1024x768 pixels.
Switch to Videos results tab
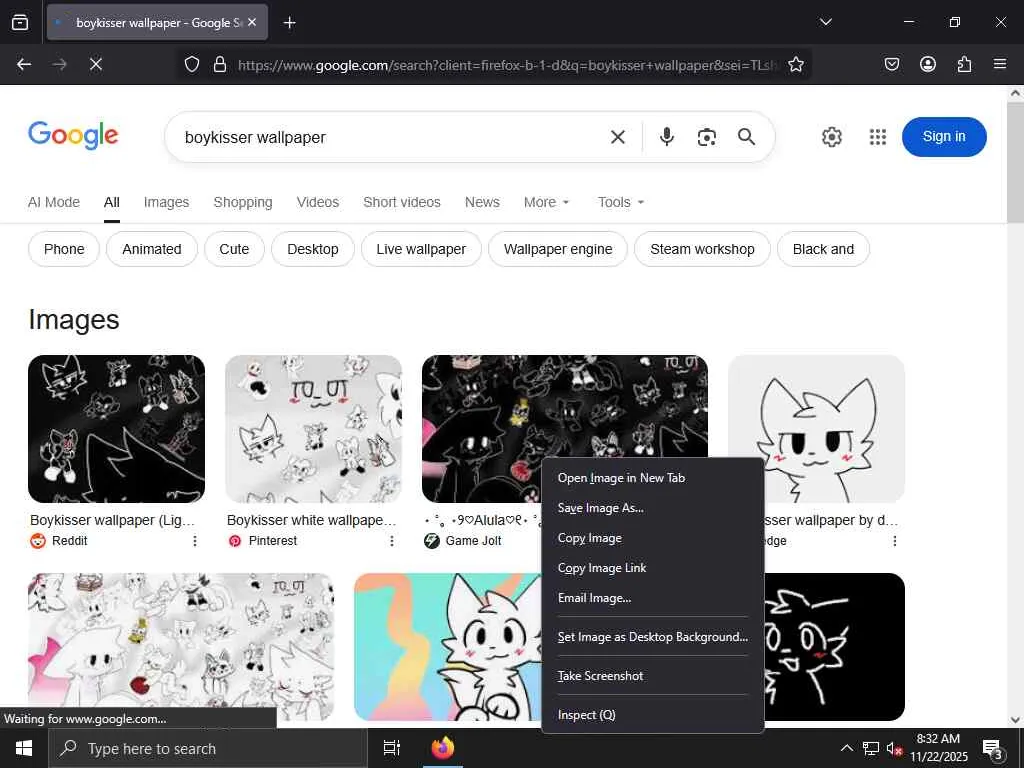[x=317, y=202]
